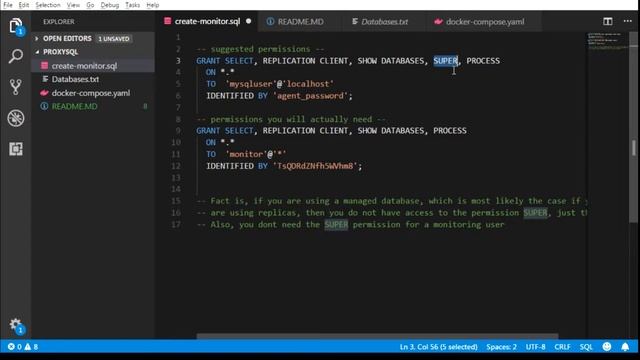Click the docker icon on docker-compose.yaml tab

[x=438, y=22]
